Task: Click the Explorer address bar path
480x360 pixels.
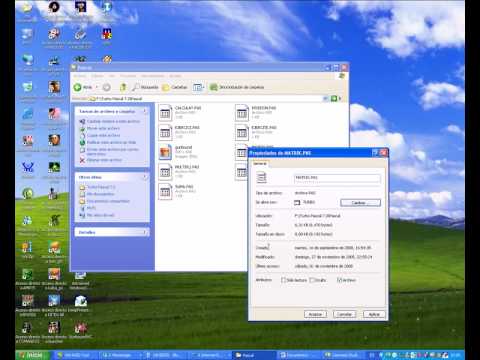Action: 206,99
